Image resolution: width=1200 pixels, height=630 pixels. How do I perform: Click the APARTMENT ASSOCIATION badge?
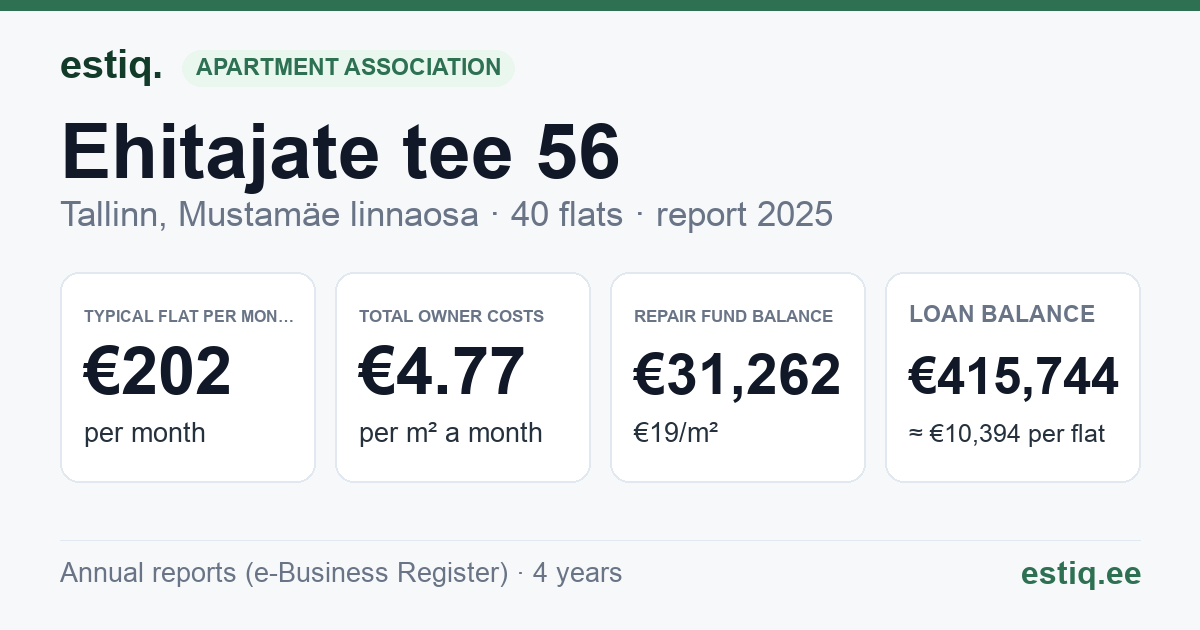pos(348,67)
